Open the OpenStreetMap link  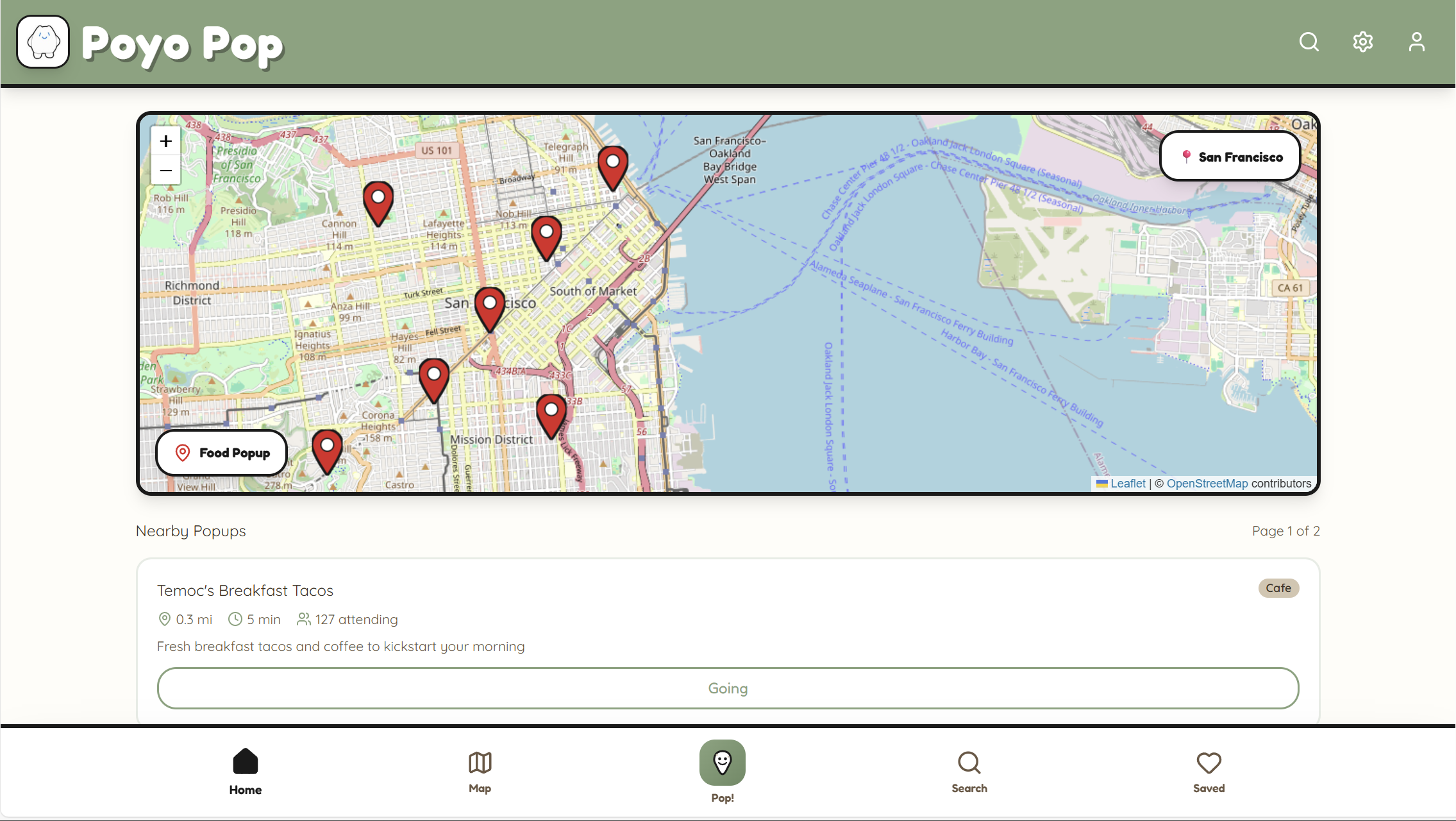pos(1207,484)
